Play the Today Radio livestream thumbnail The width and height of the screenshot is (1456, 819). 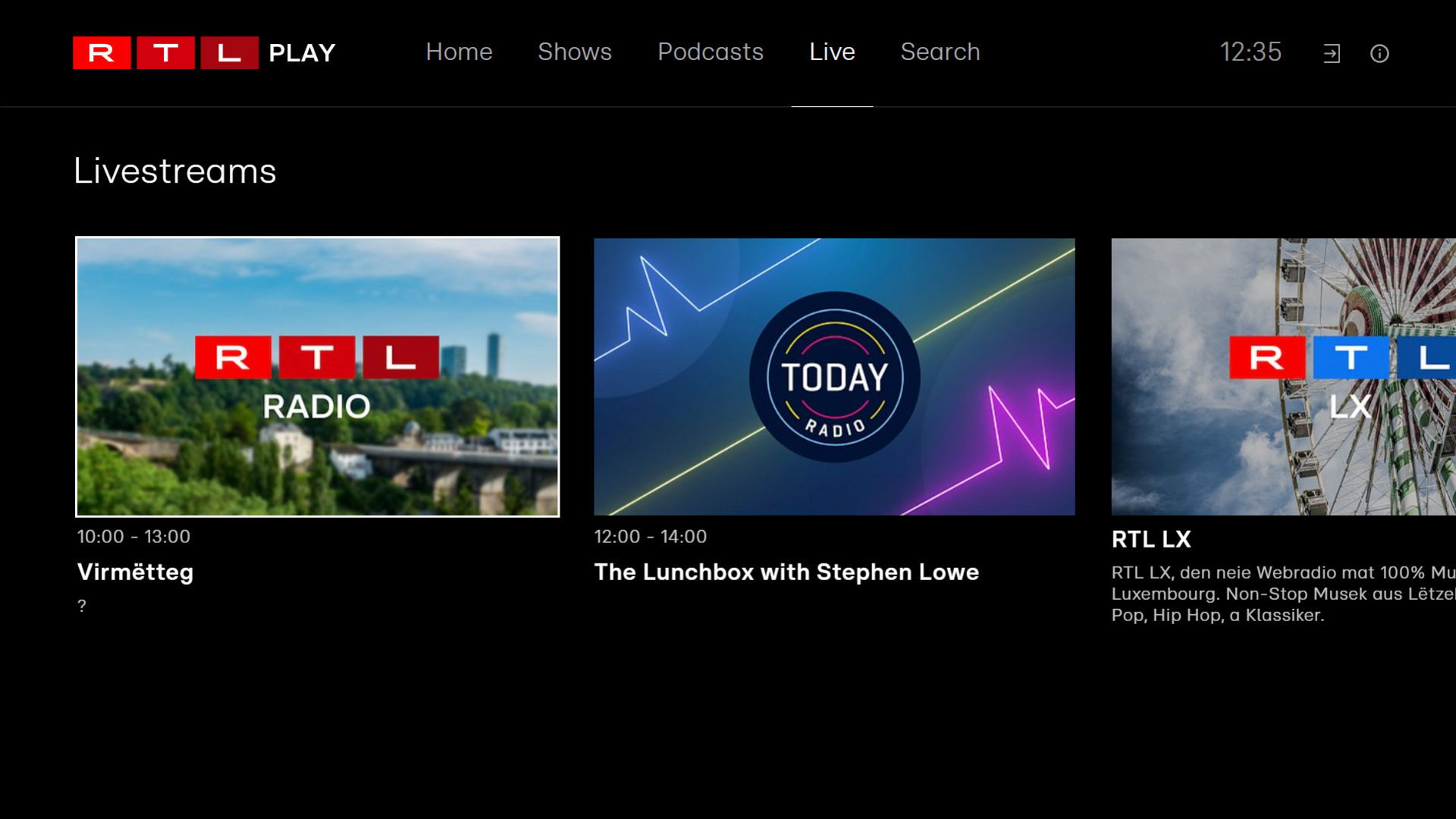[834, 377]
